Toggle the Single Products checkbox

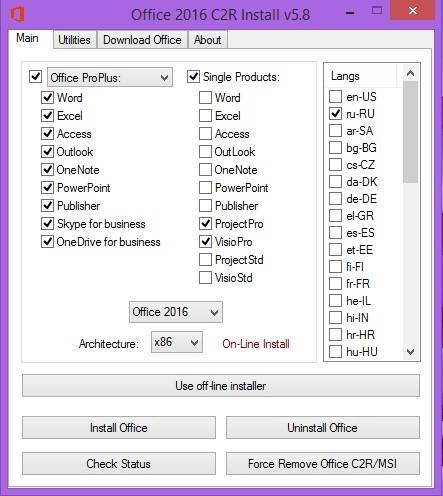click(193, 76)
